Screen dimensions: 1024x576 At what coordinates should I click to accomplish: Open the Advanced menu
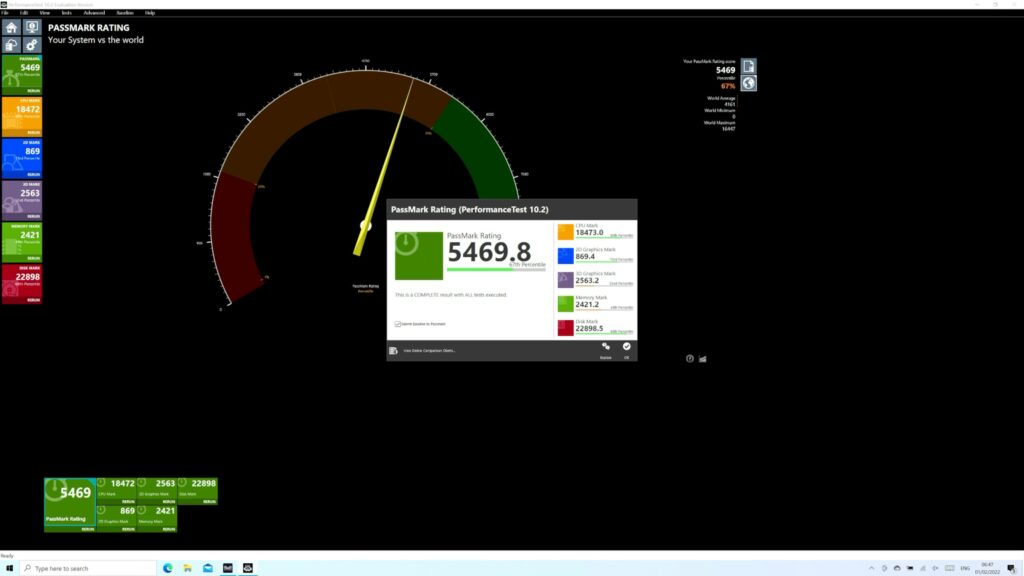pos(94,12)
